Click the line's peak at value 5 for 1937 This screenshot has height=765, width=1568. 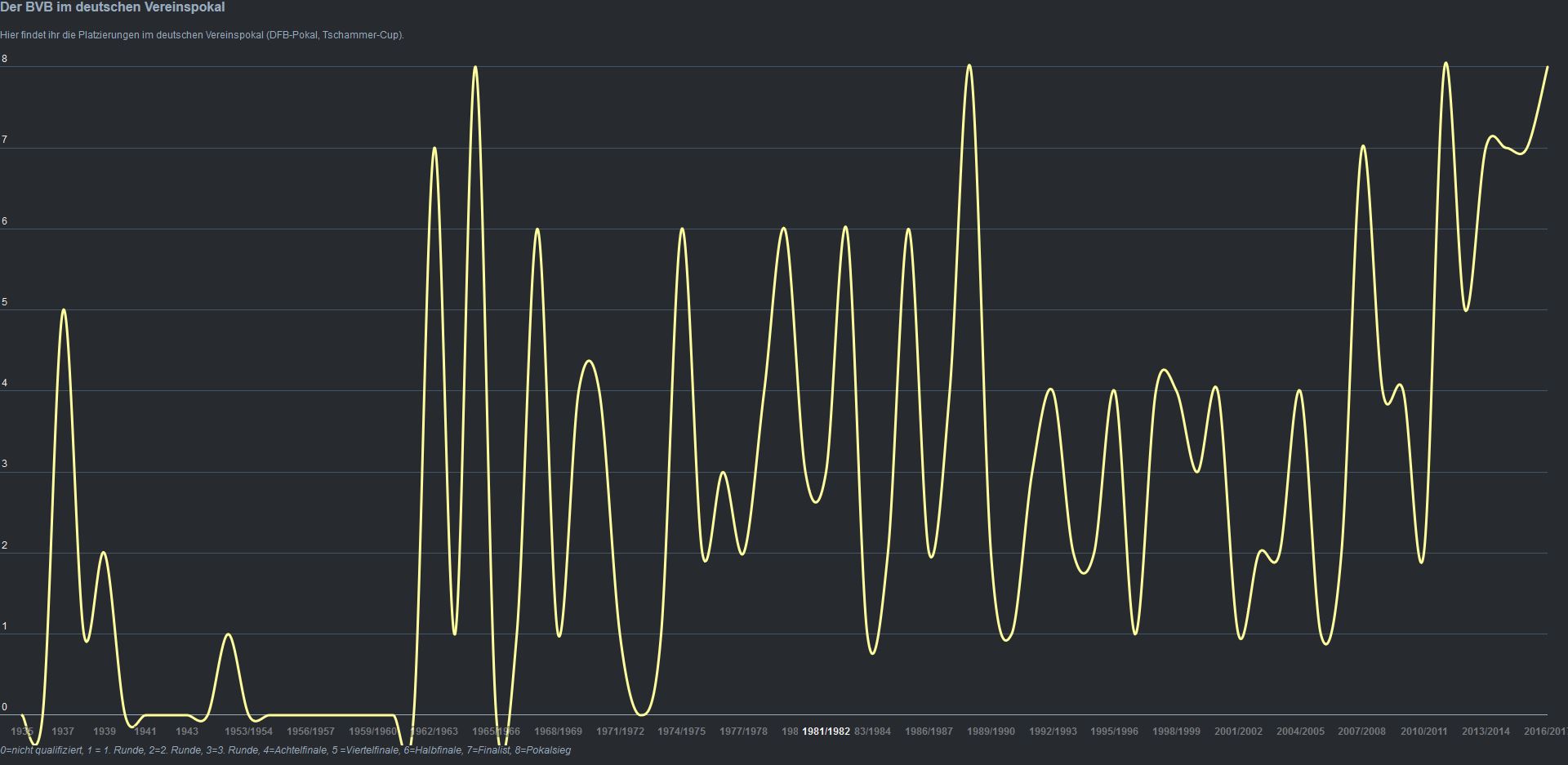(64, 310)
